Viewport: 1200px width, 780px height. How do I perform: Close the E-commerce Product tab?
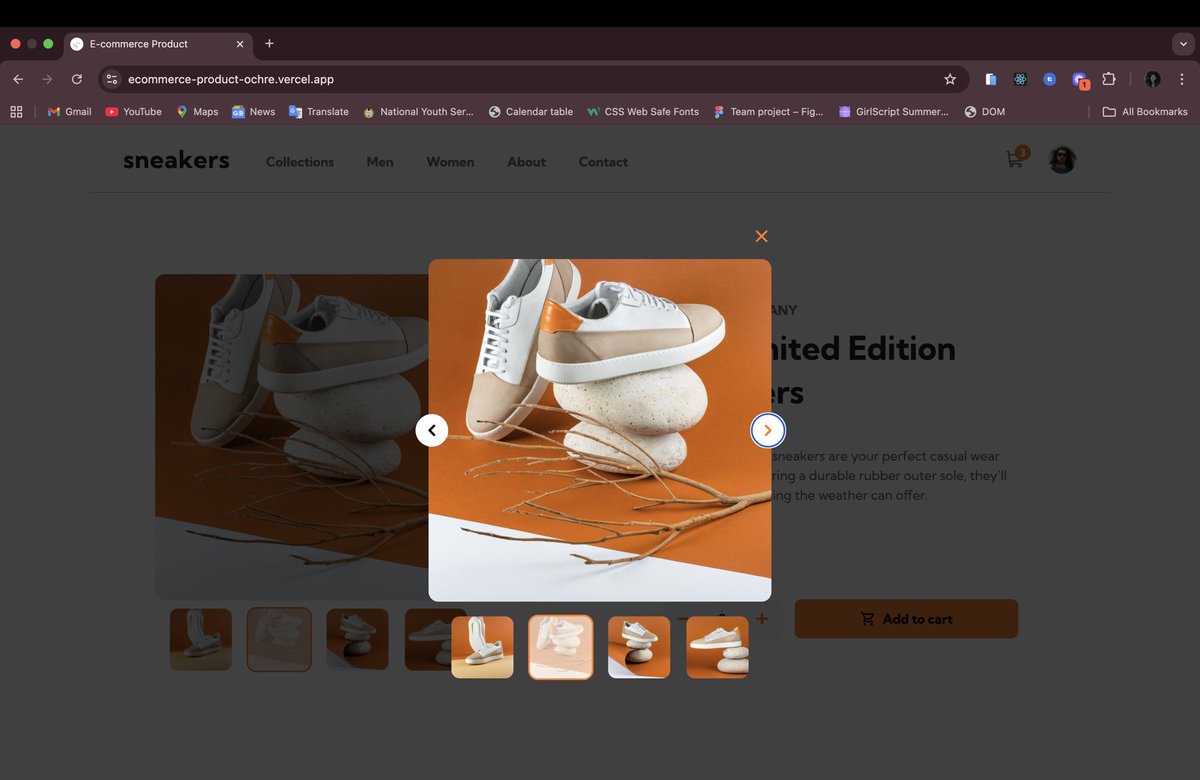click(x=240, y=44)
